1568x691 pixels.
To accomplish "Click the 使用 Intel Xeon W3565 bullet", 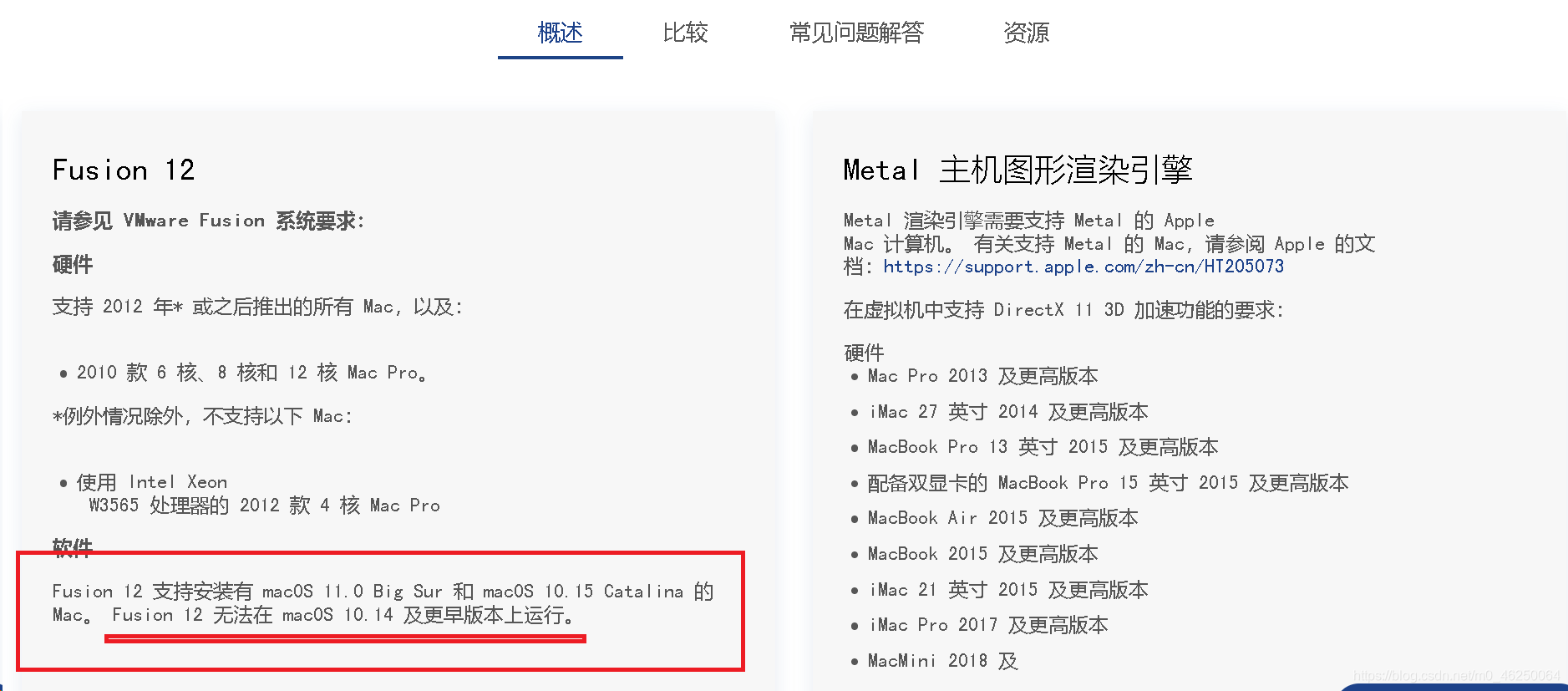I will [x=258, y=494].
